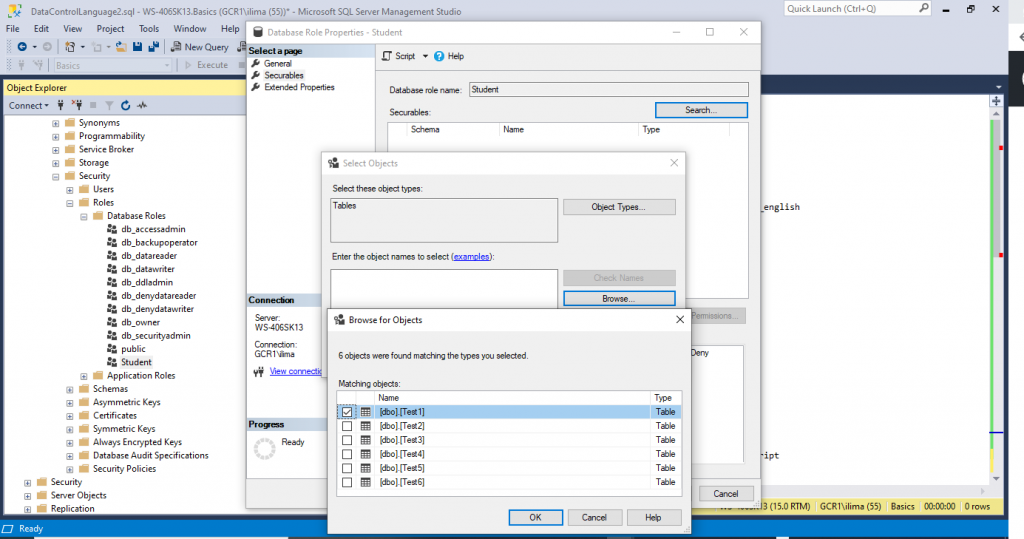Open the File menu

click(12, 29)
